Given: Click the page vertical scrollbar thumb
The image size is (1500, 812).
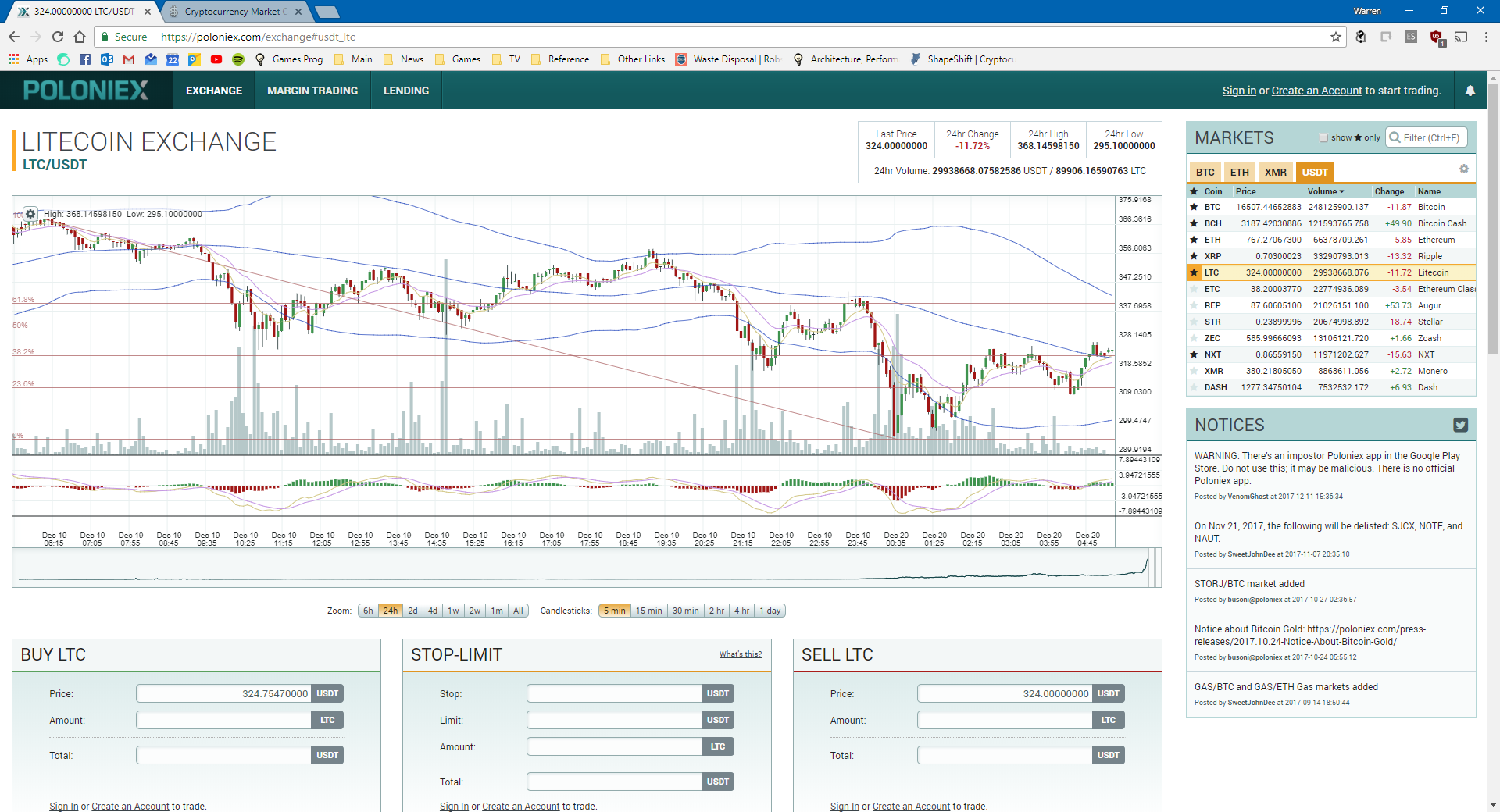Looking at the screenshot, I should coord(1493,219).
